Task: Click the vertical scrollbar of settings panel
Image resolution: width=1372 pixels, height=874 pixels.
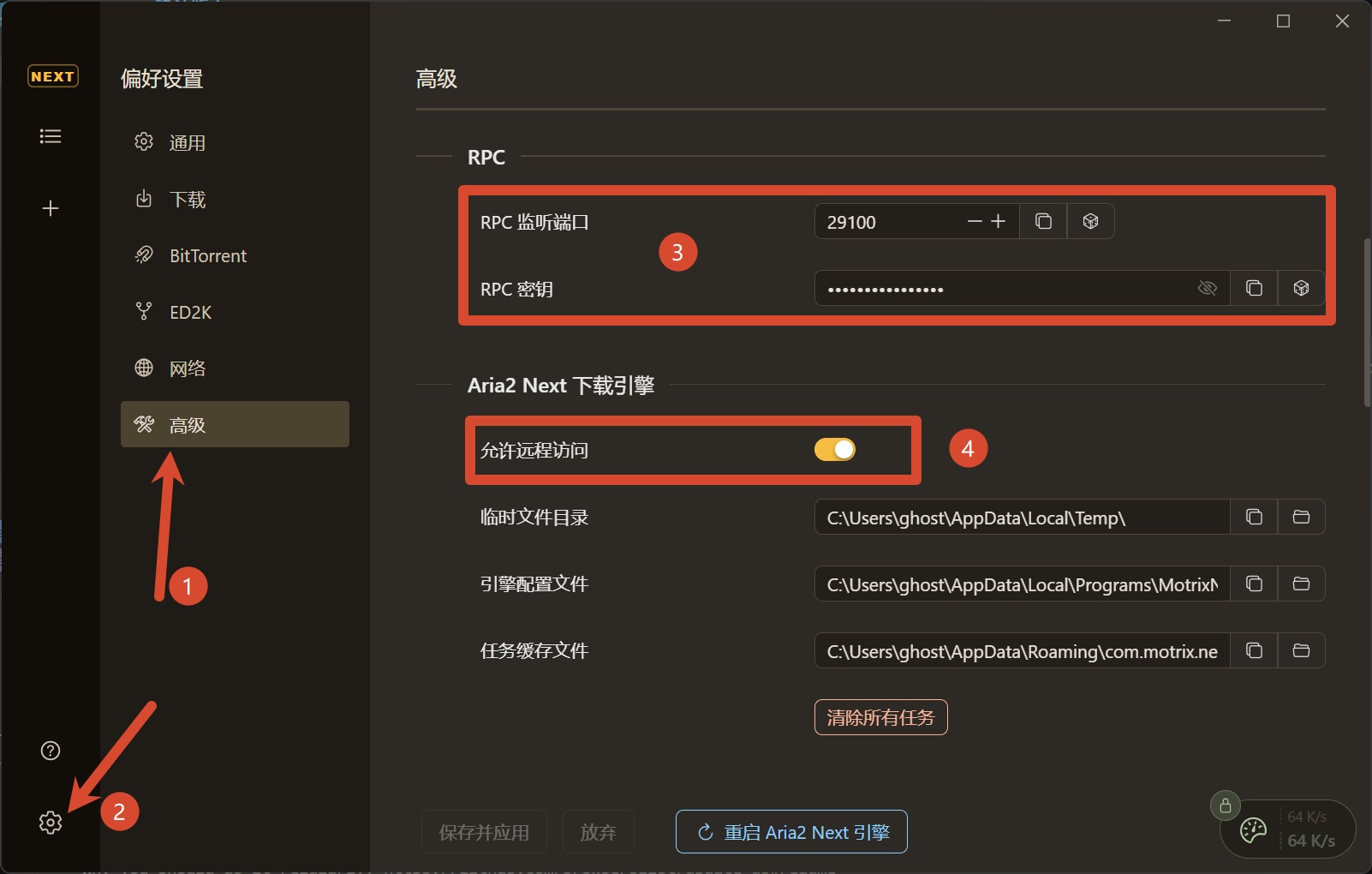Action: point(1367,323)
